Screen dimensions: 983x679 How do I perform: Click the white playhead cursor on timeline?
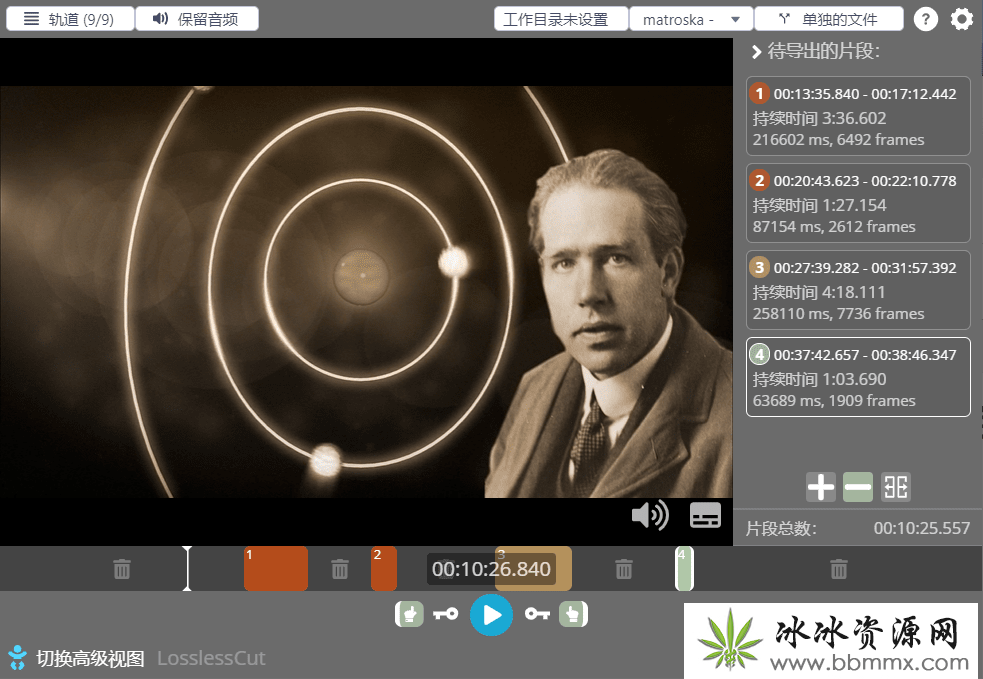(x=187, y=569)
